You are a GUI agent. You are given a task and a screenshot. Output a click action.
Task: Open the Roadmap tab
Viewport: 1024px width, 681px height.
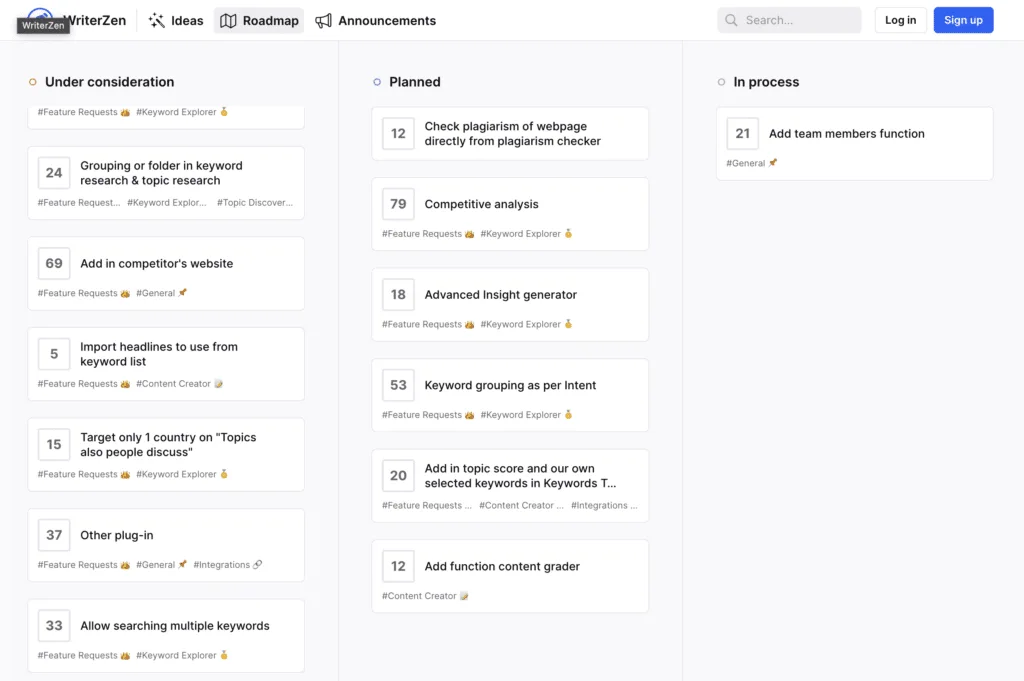coord(259,20)
